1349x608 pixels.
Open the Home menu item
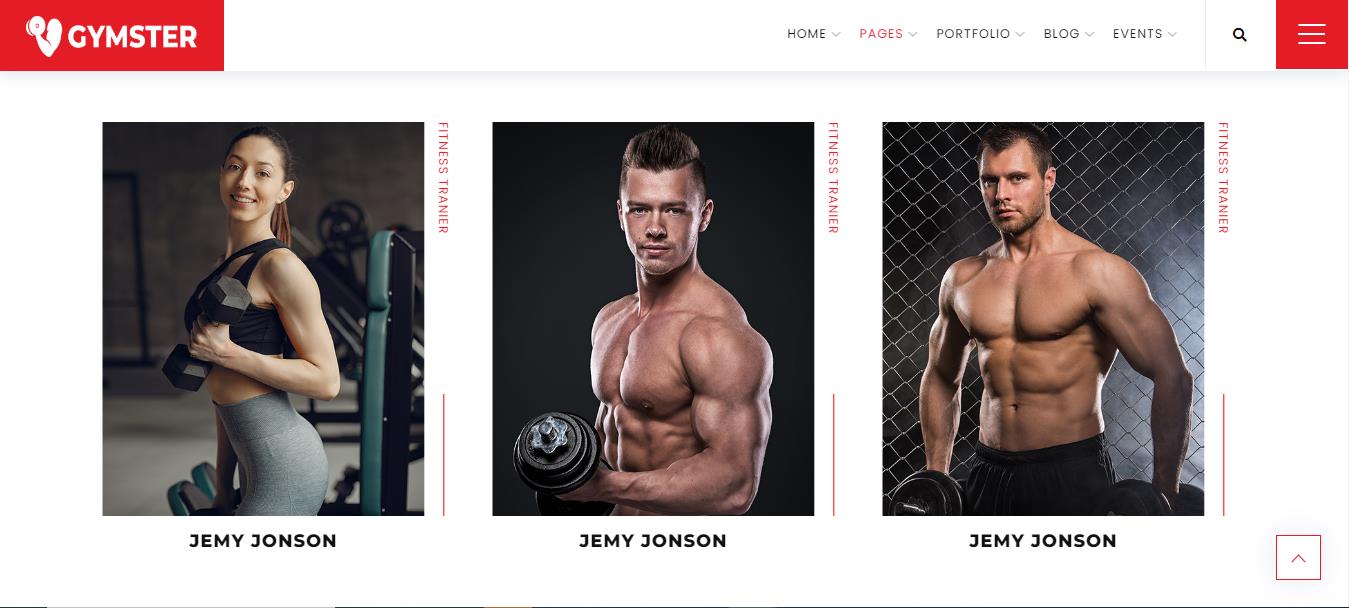806,34
